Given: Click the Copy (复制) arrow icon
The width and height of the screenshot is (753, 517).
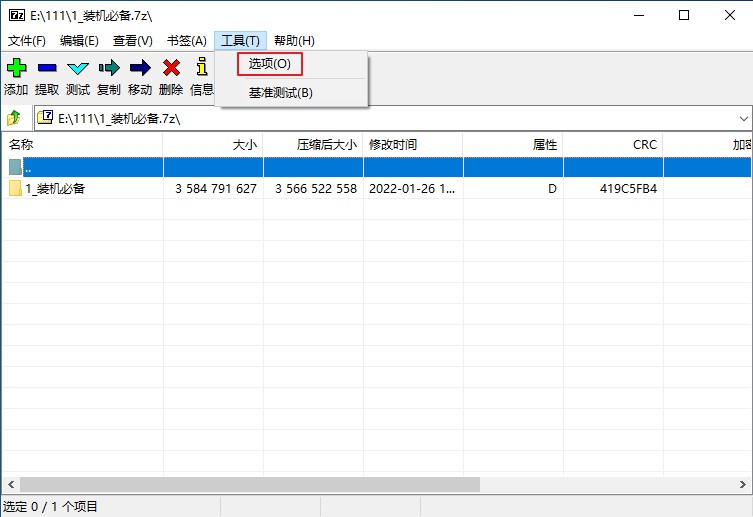Looking at the screenshot, I should [x=109, y=68].
